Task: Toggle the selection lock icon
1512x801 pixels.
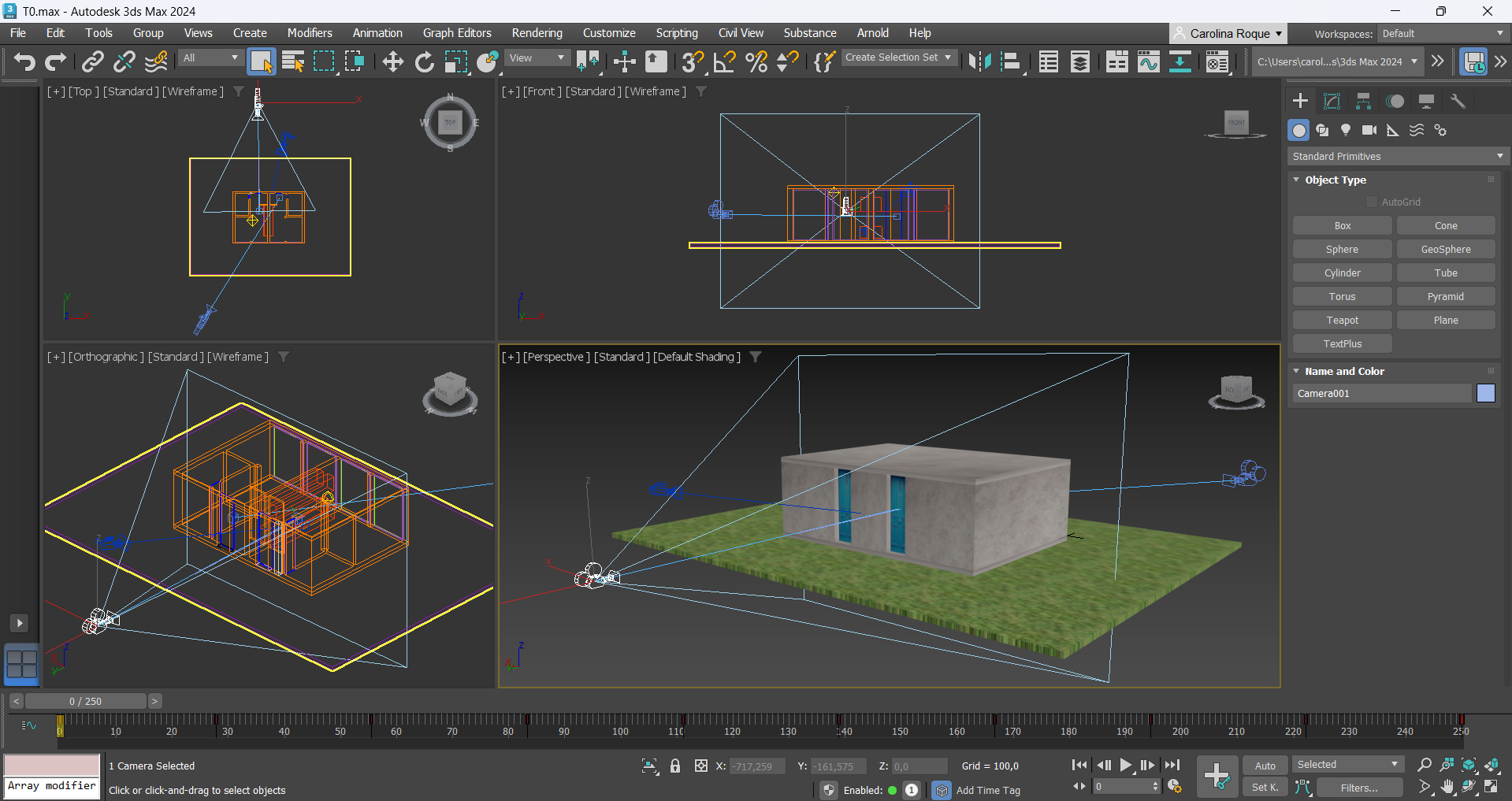Action: [x=675, y=766]
